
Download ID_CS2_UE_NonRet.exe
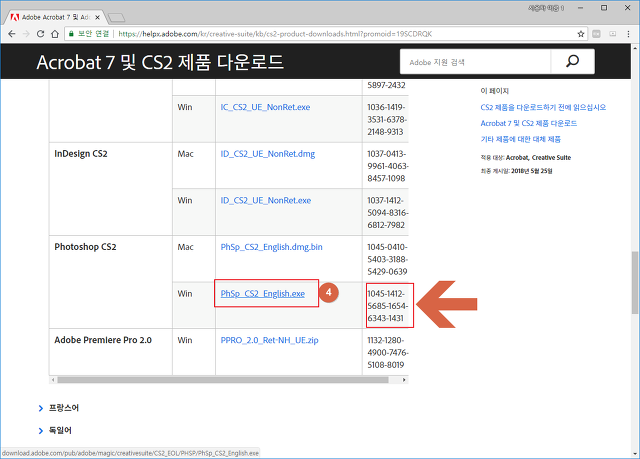point(266,200)
